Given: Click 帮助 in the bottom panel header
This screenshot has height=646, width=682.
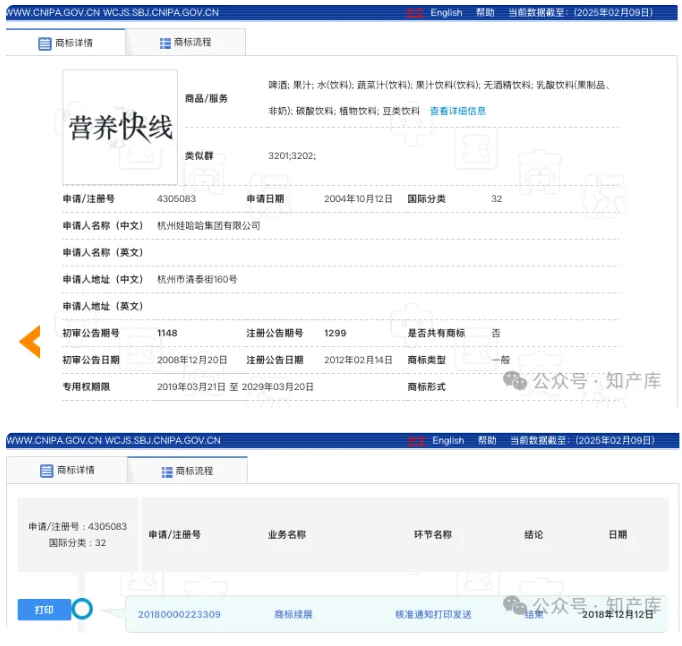Looking at the screenshot, I should tap(487, 440).
